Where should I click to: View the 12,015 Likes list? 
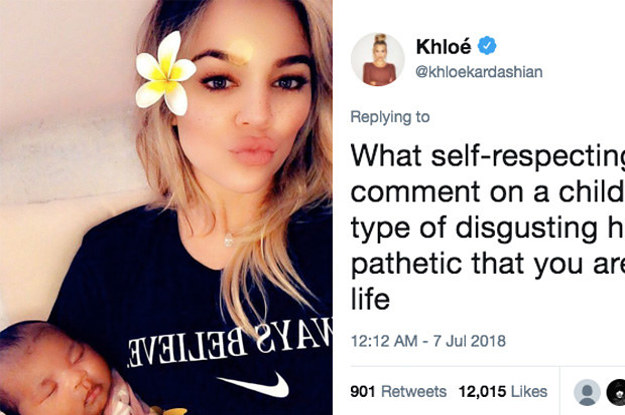(x=503, y=391)
